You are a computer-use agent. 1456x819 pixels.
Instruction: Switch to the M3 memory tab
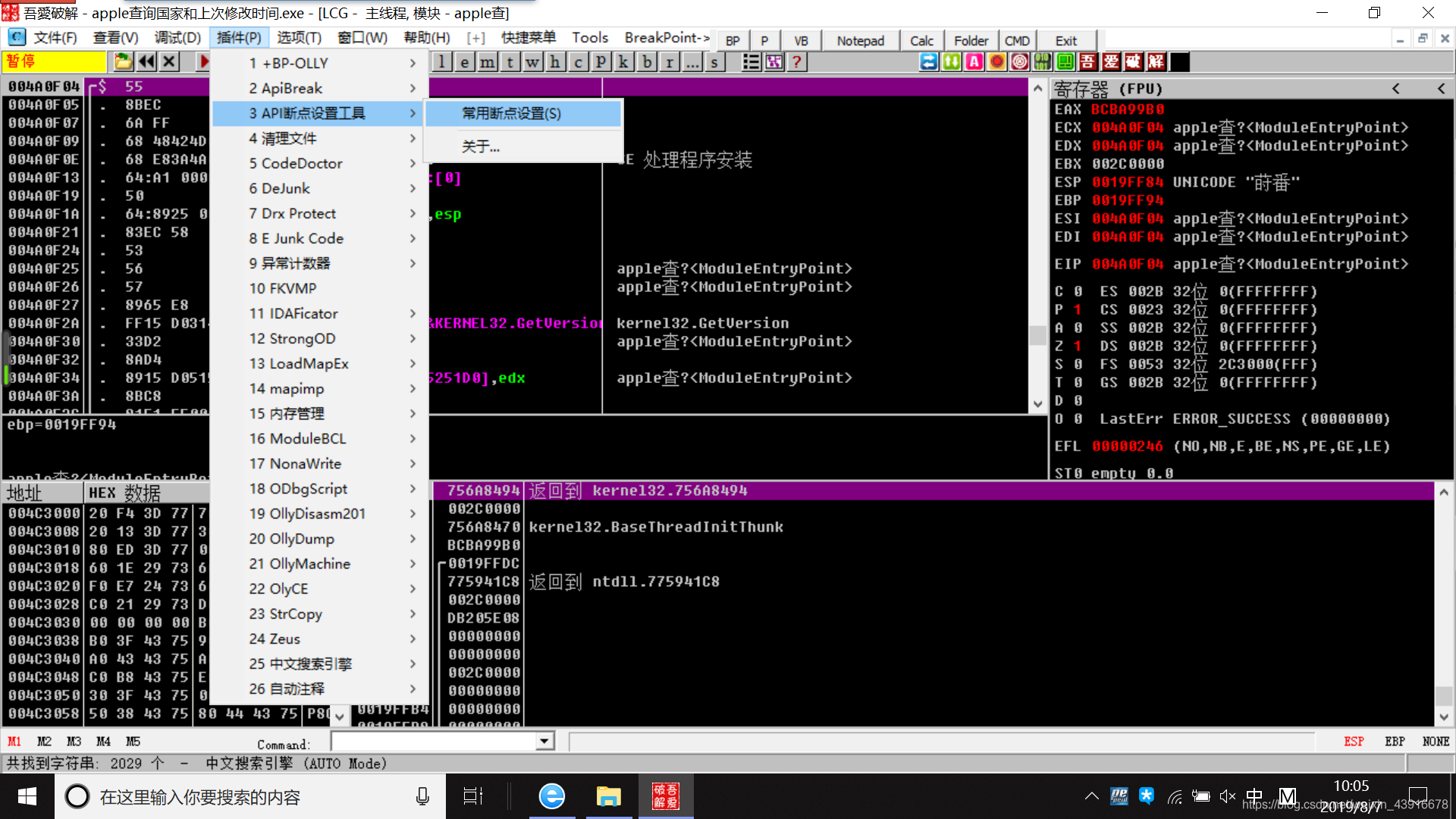(74, 742)
